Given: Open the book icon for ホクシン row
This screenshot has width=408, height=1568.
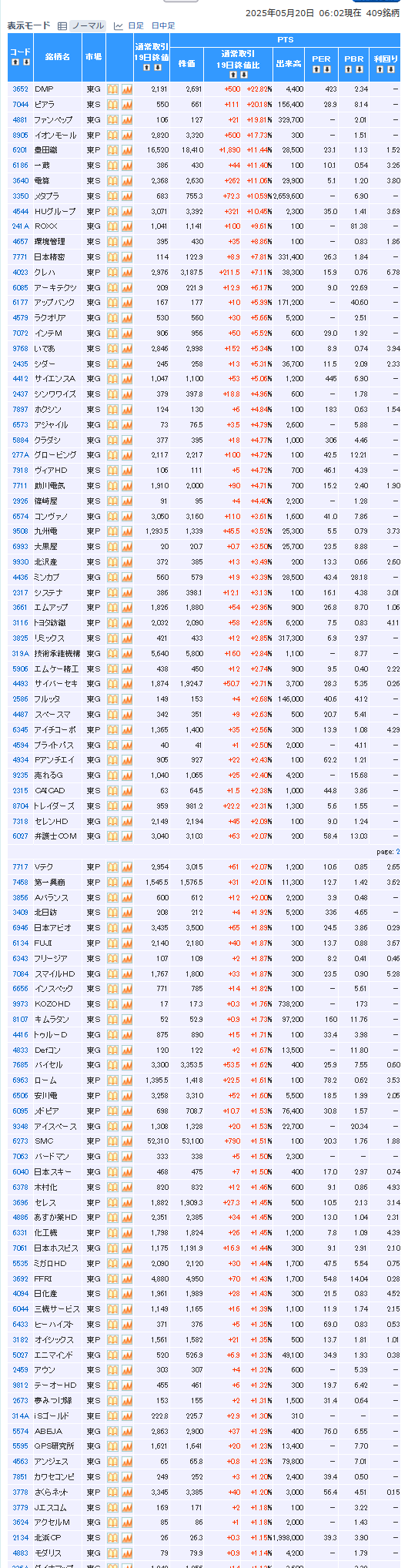Looking at the screenshot, I should tap(112, 409).
